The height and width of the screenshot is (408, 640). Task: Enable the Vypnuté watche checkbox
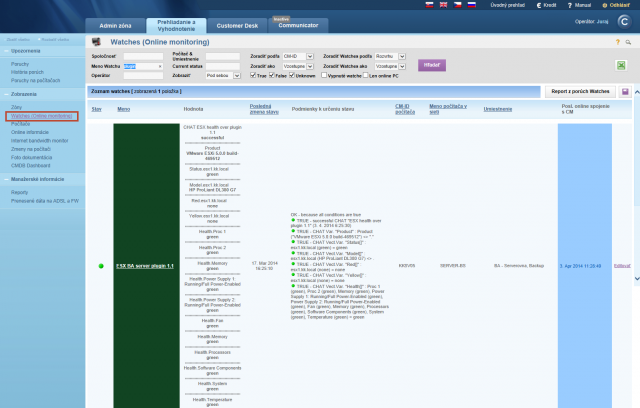[324, 75]
